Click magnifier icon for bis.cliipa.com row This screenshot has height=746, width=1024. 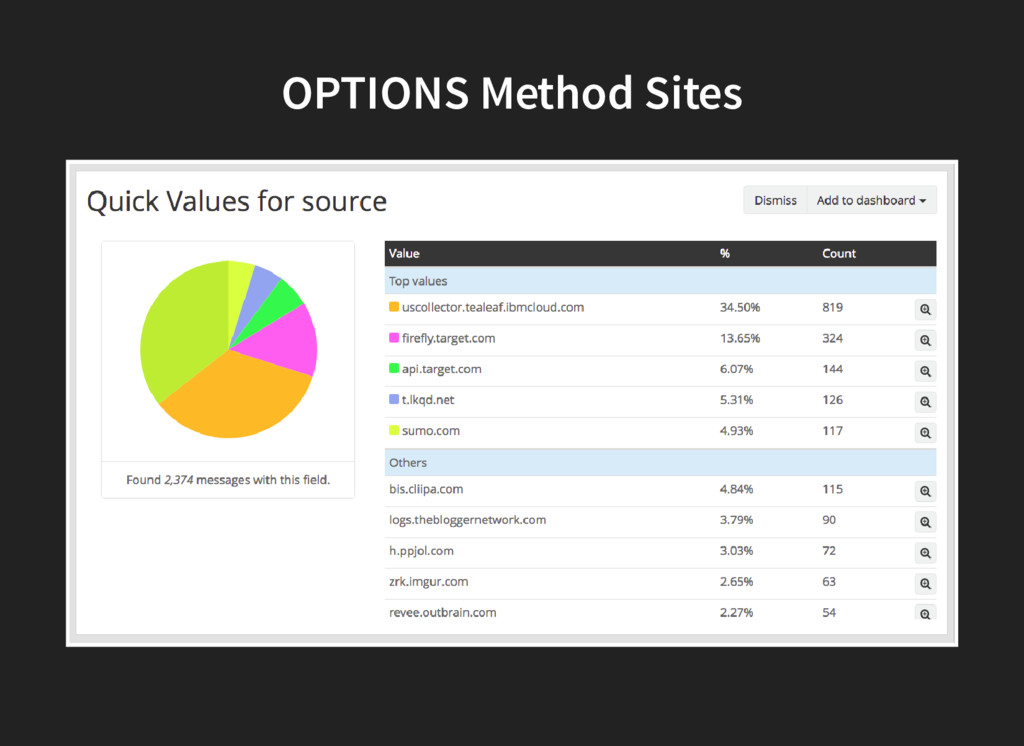(925, 491)
